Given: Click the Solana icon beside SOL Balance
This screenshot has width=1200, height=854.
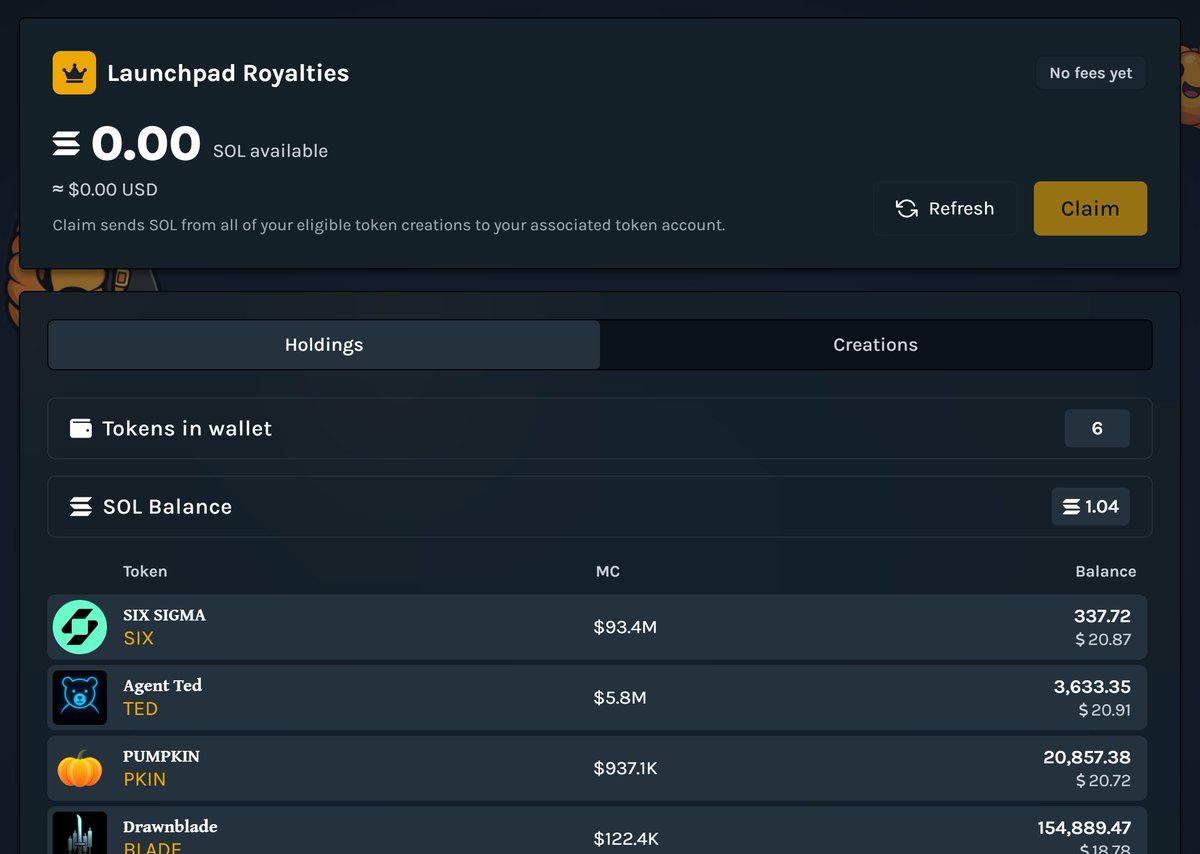Looking at the screenshot, I should pos(81,507).
